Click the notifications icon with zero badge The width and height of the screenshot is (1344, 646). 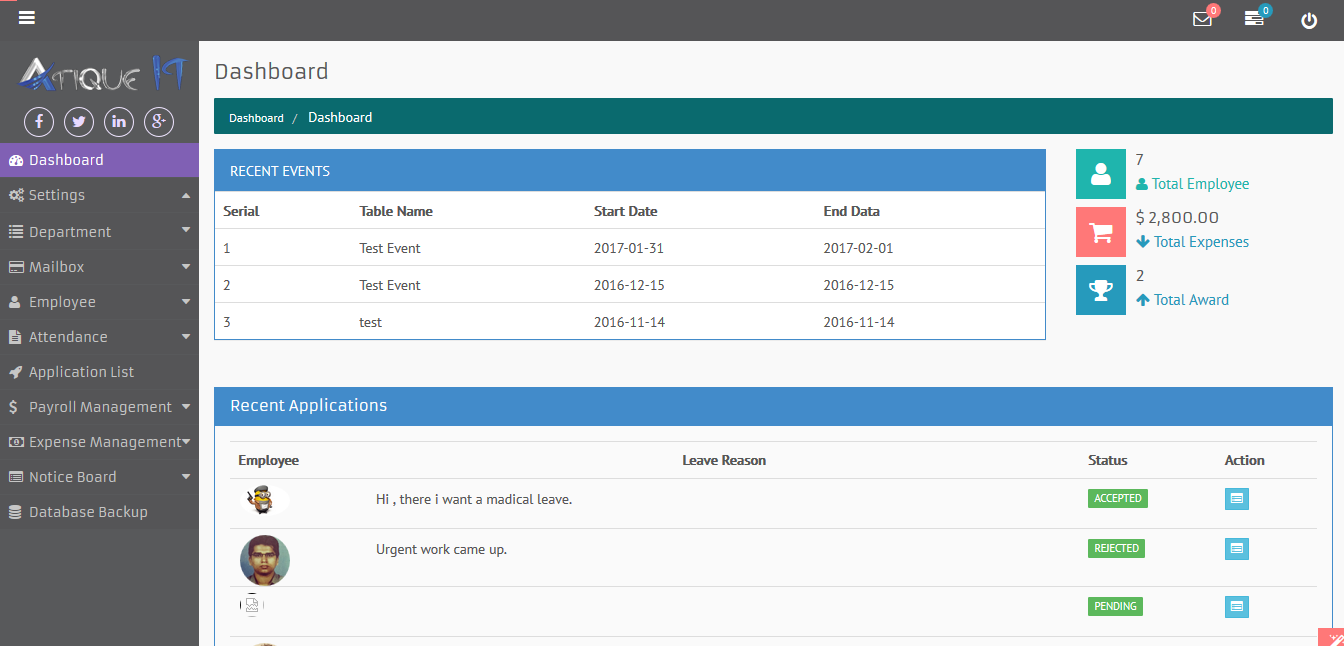click(x=1256, y=18)
